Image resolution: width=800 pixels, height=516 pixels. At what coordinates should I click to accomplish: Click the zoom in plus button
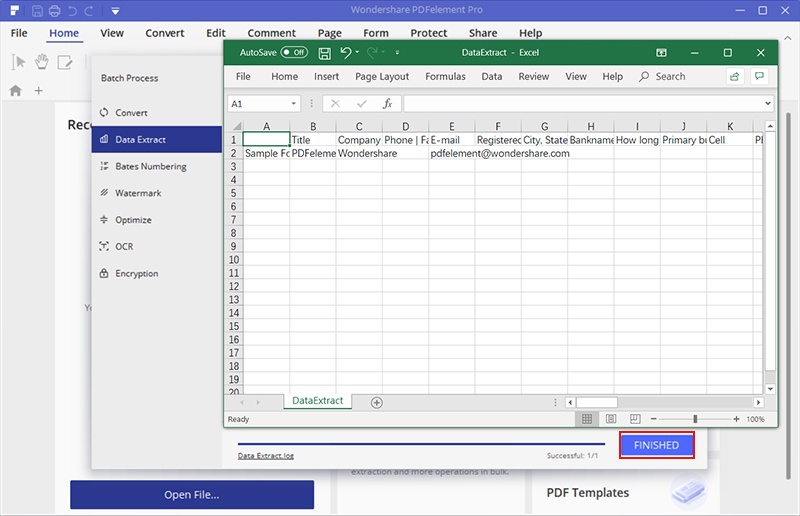(x=736, y=419)
